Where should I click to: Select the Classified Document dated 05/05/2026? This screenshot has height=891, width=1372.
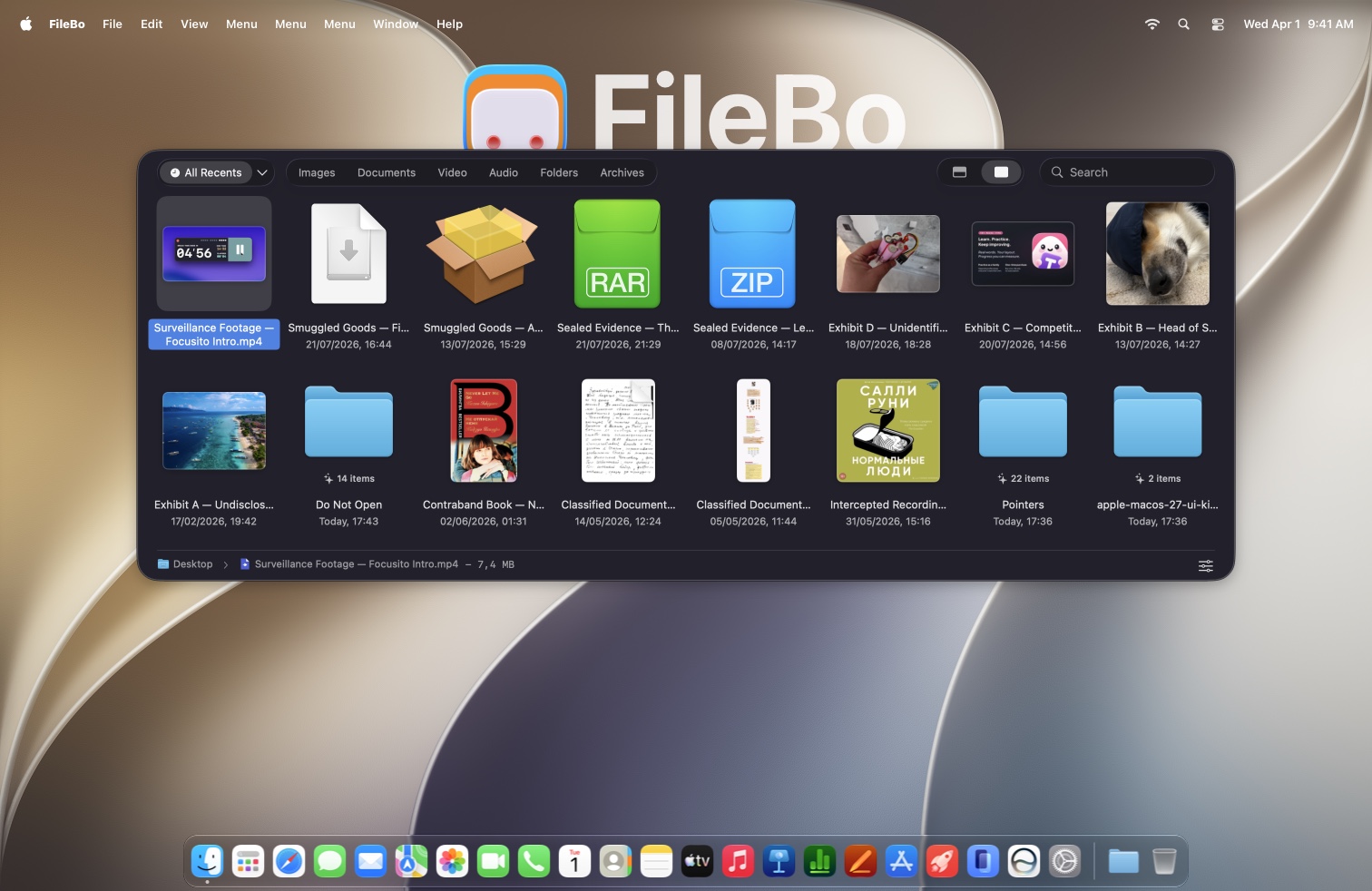pyautogui.click(x=753, y=431)
